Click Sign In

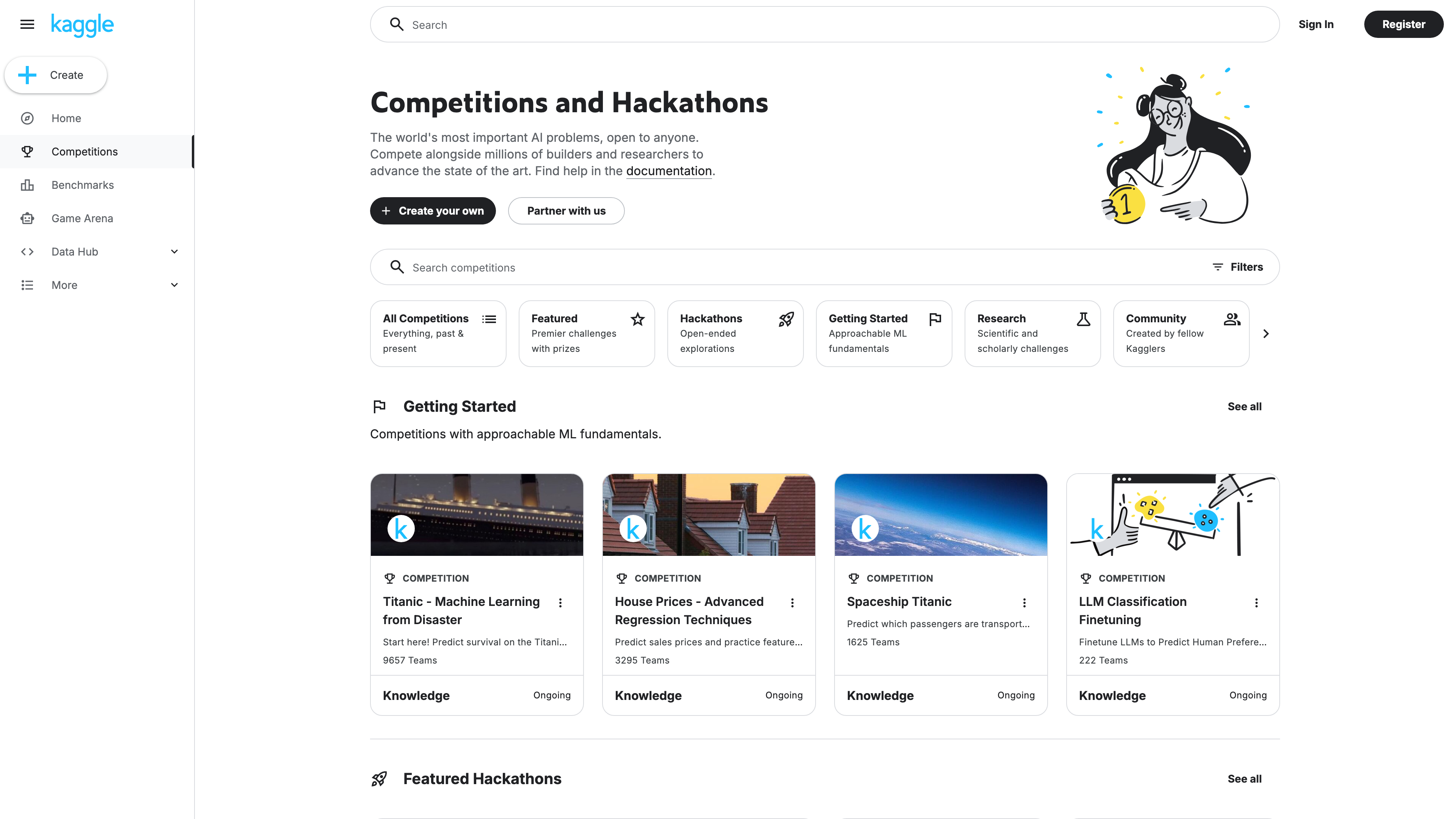[1316, 24]
